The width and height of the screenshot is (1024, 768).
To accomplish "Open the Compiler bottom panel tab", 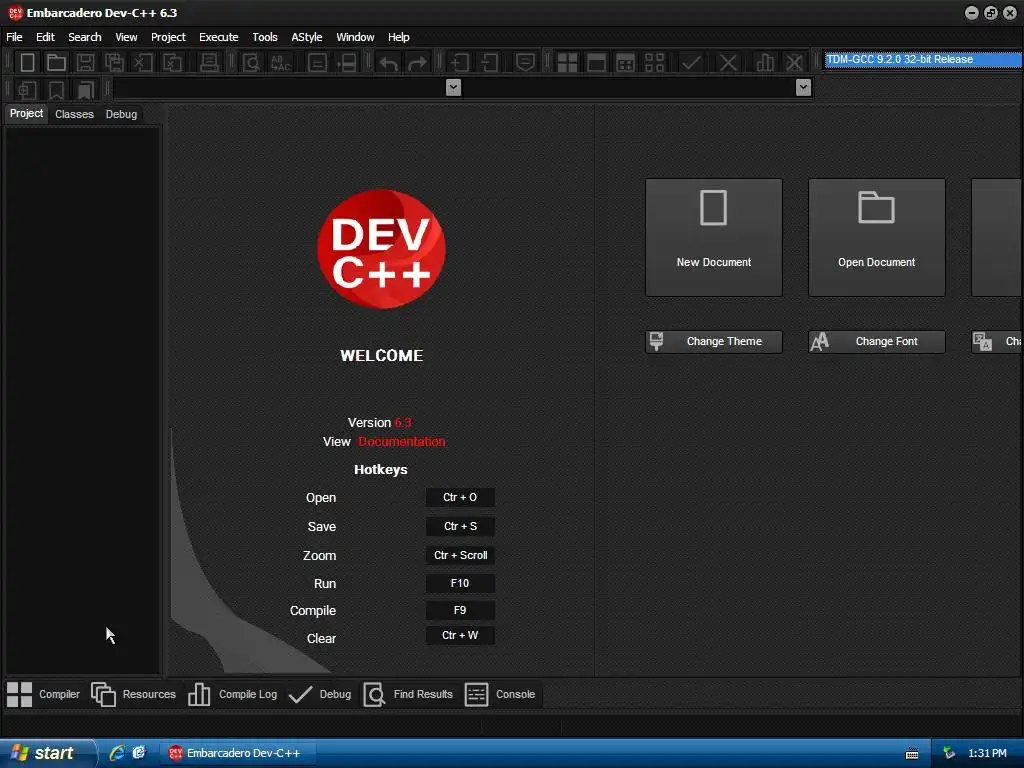I will (x=44, y=694).
